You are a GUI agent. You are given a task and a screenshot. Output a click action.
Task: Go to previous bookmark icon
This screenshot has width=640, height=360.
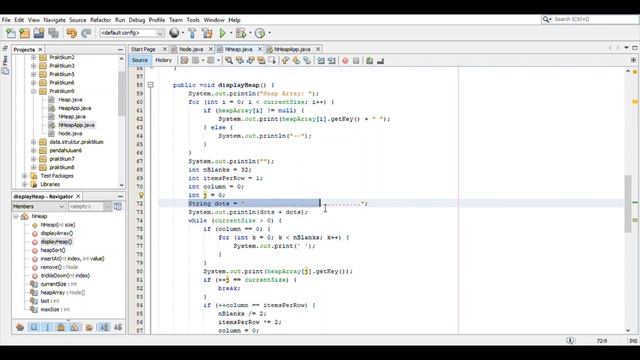click(285, 60)
